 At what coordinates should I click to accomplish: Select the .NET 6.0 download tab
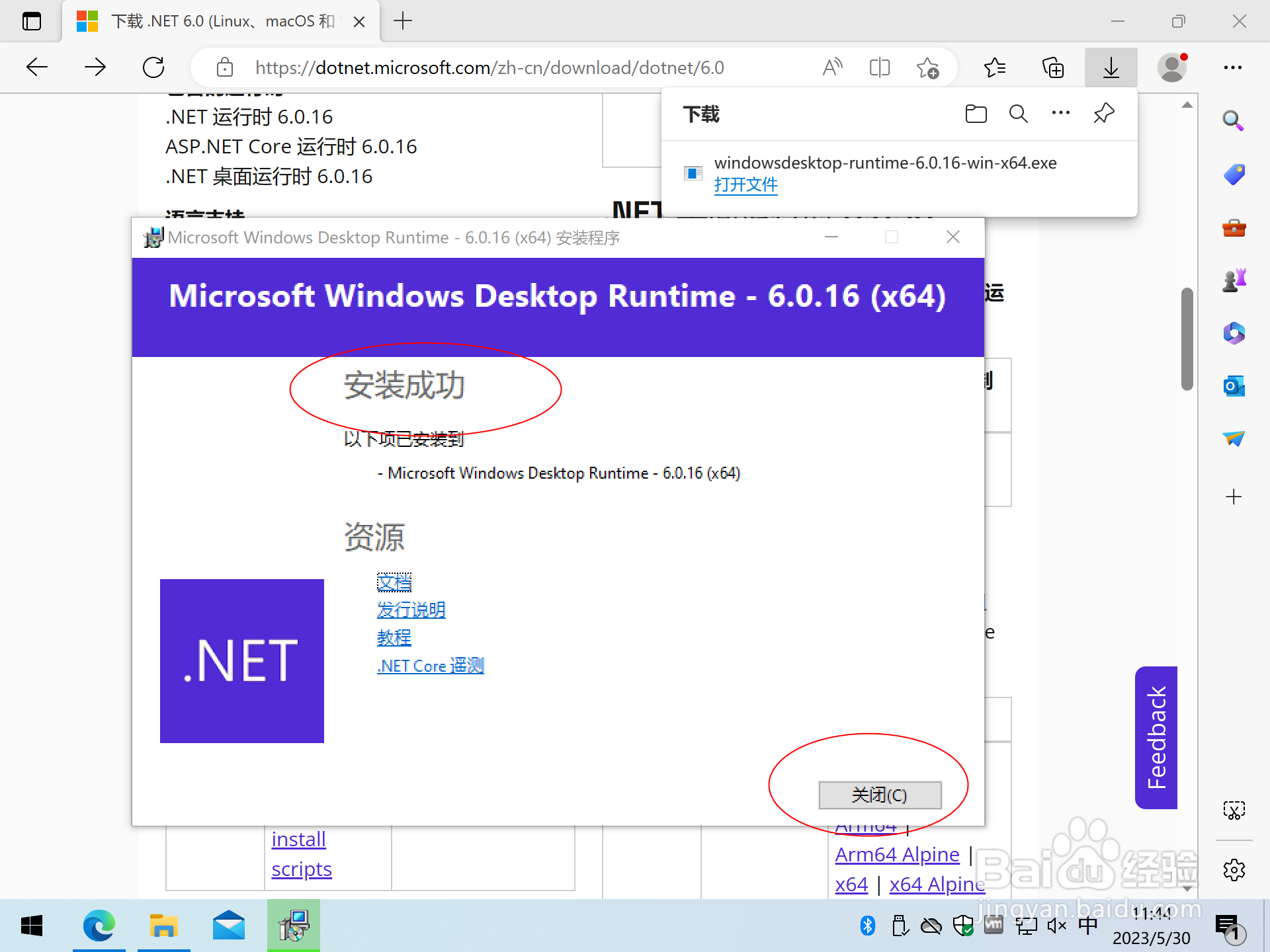[x=221, y=22]
